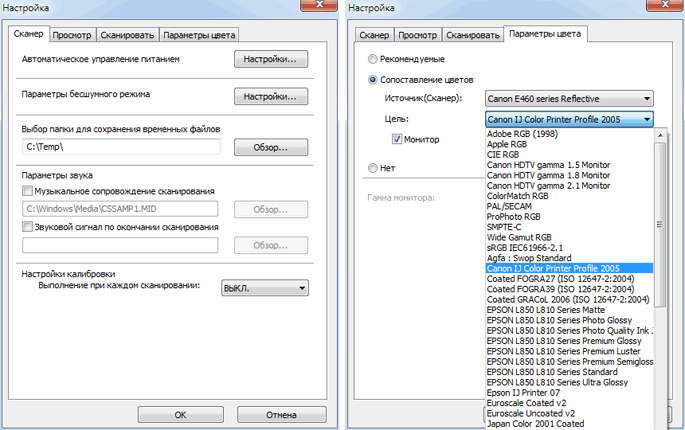Click the profile list scrollbar thumb
The width and height of the screenshot is (685, 430).
[x=660, y=225]
